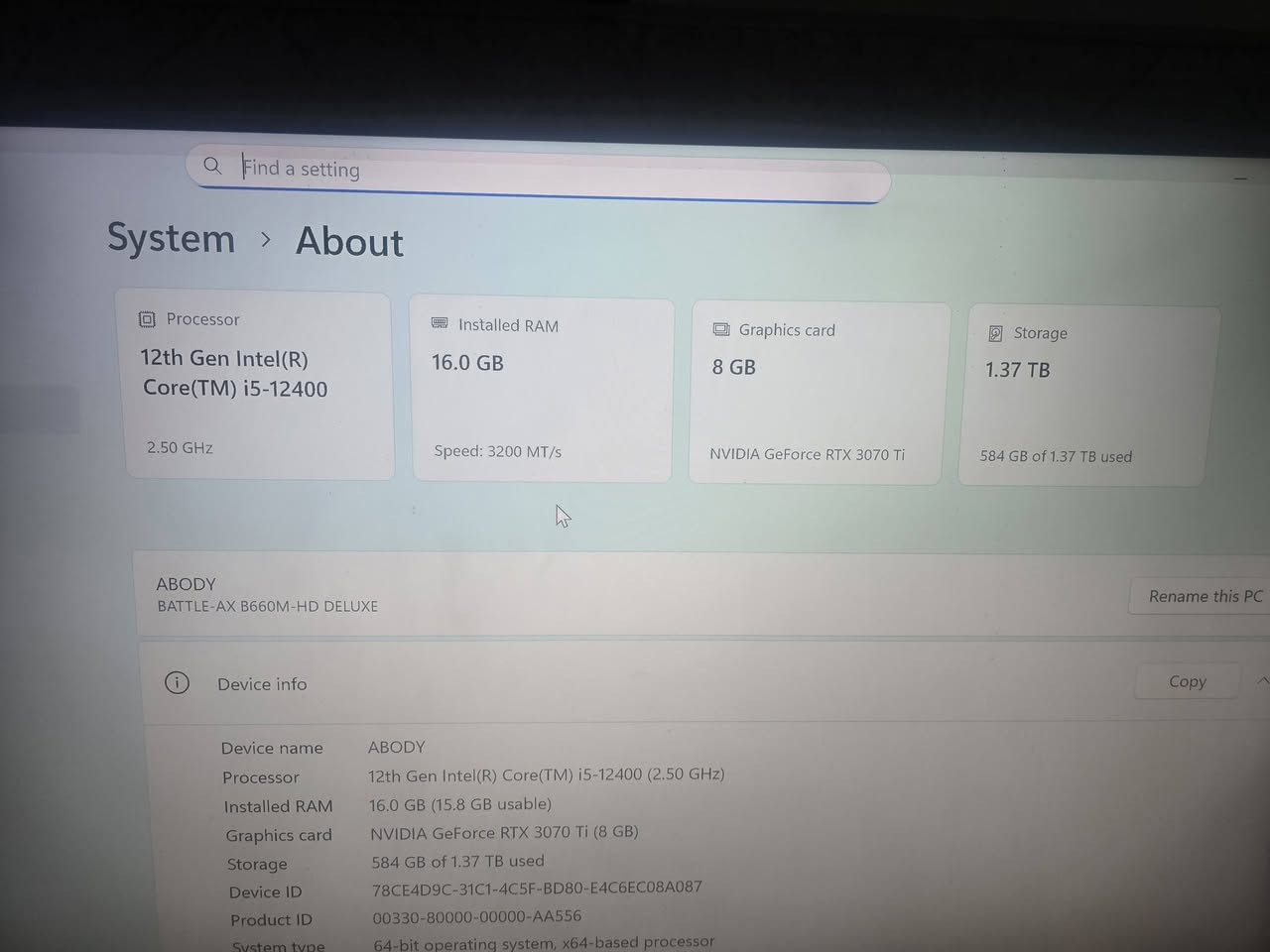1270x952 pixels.
Task: Click the Graphics card icon
Action: [x=721, y=329]
